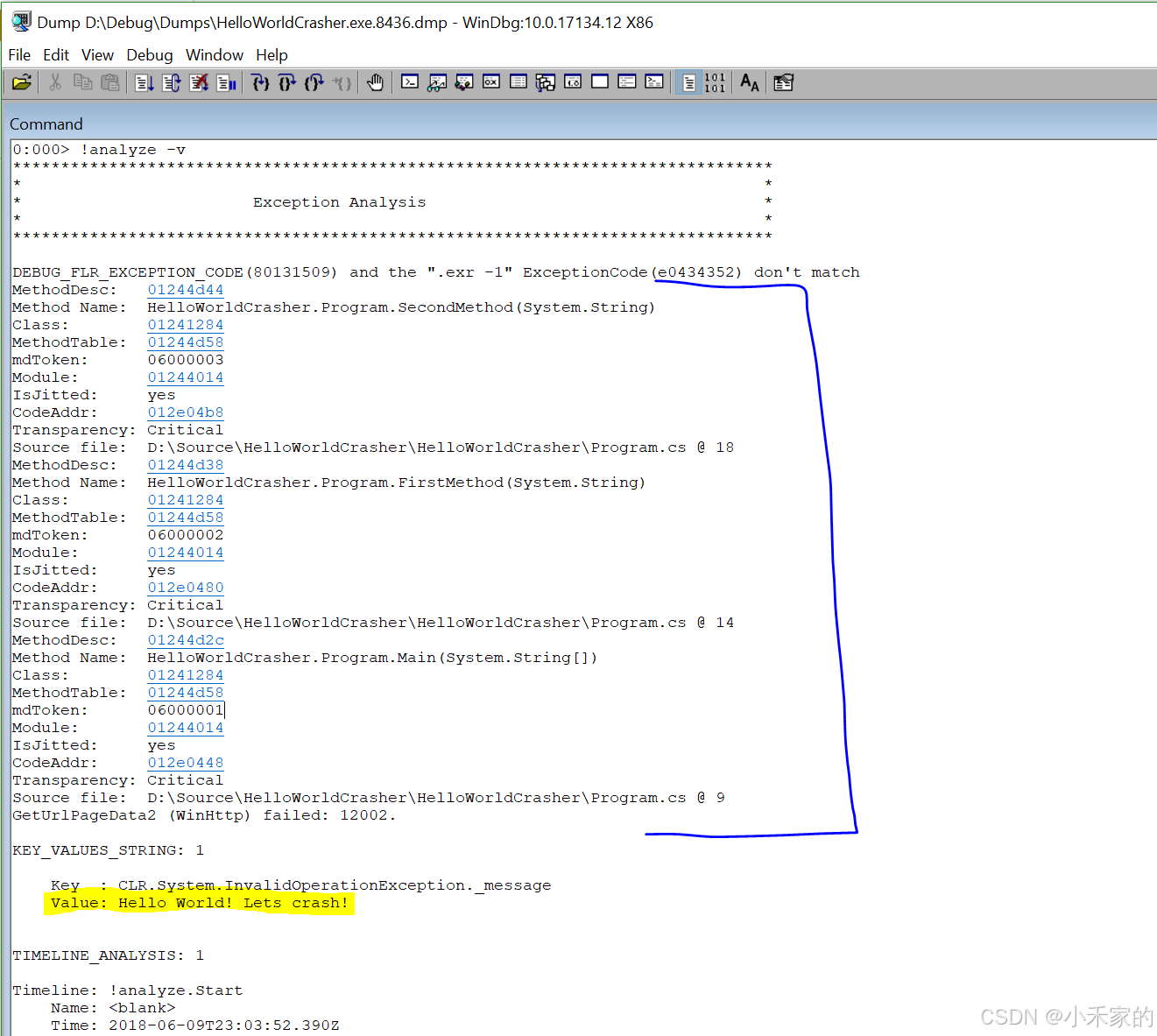Screen dimensions: 1157x1036
Task: Click the DEBUG_FLR_EXCEPTION_CODE(80131509) line
Action: [x=436, y=272]
